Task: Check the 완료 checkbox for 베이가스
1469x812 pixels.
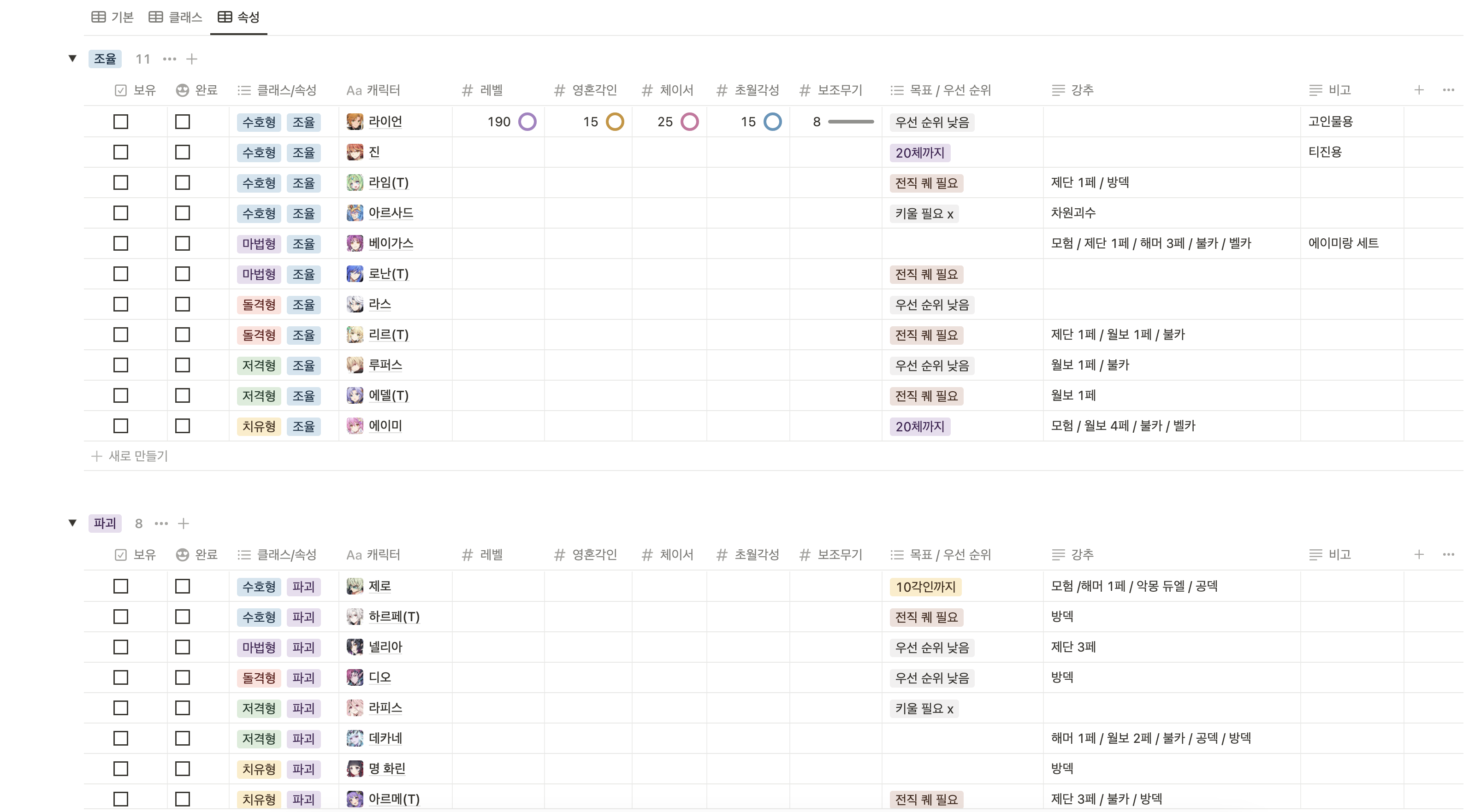Action: pyautogui.click(x=183, y=243)
